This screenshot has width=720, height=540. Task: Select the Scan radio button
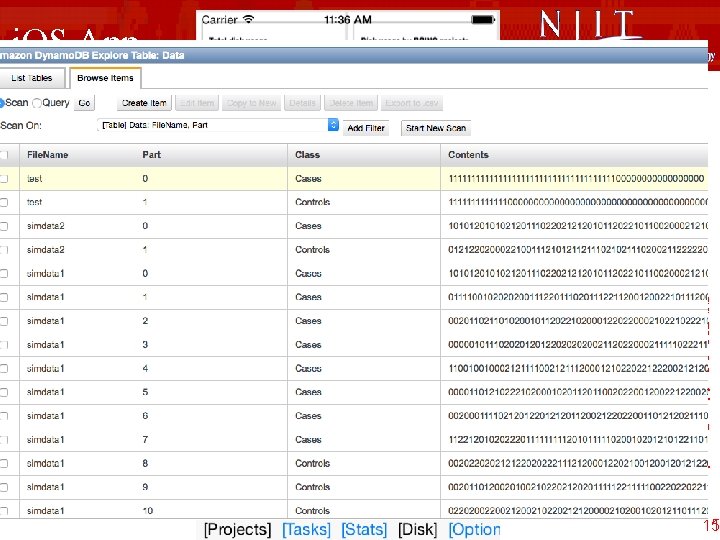pos(2,103)
